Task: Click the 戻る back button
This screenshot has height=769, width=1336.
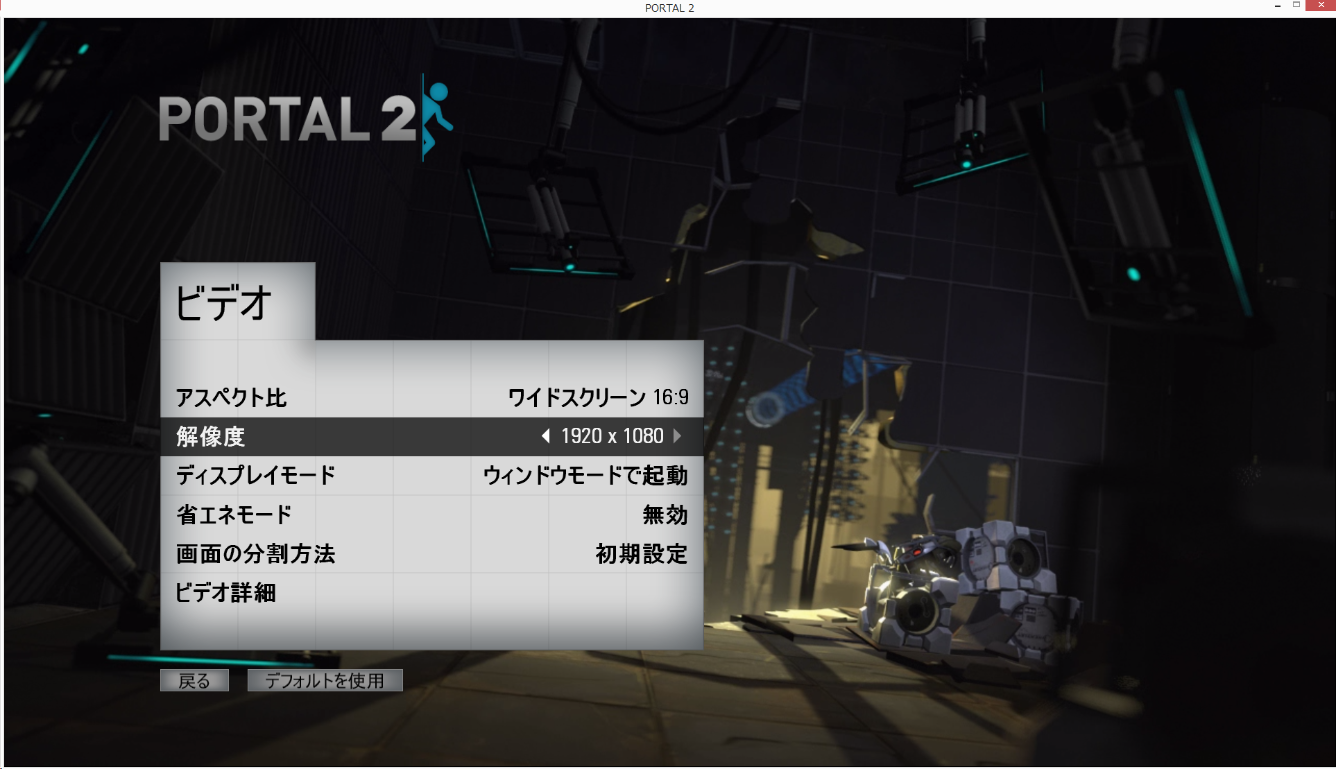Action: tap(194, 681)
